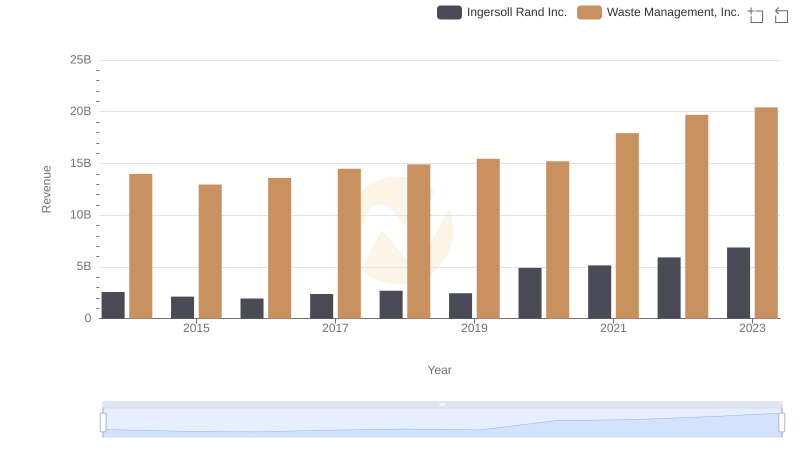Click the 10B y-axis label
The height and width of the screenshot is (461, 800).
click(81, 215)
